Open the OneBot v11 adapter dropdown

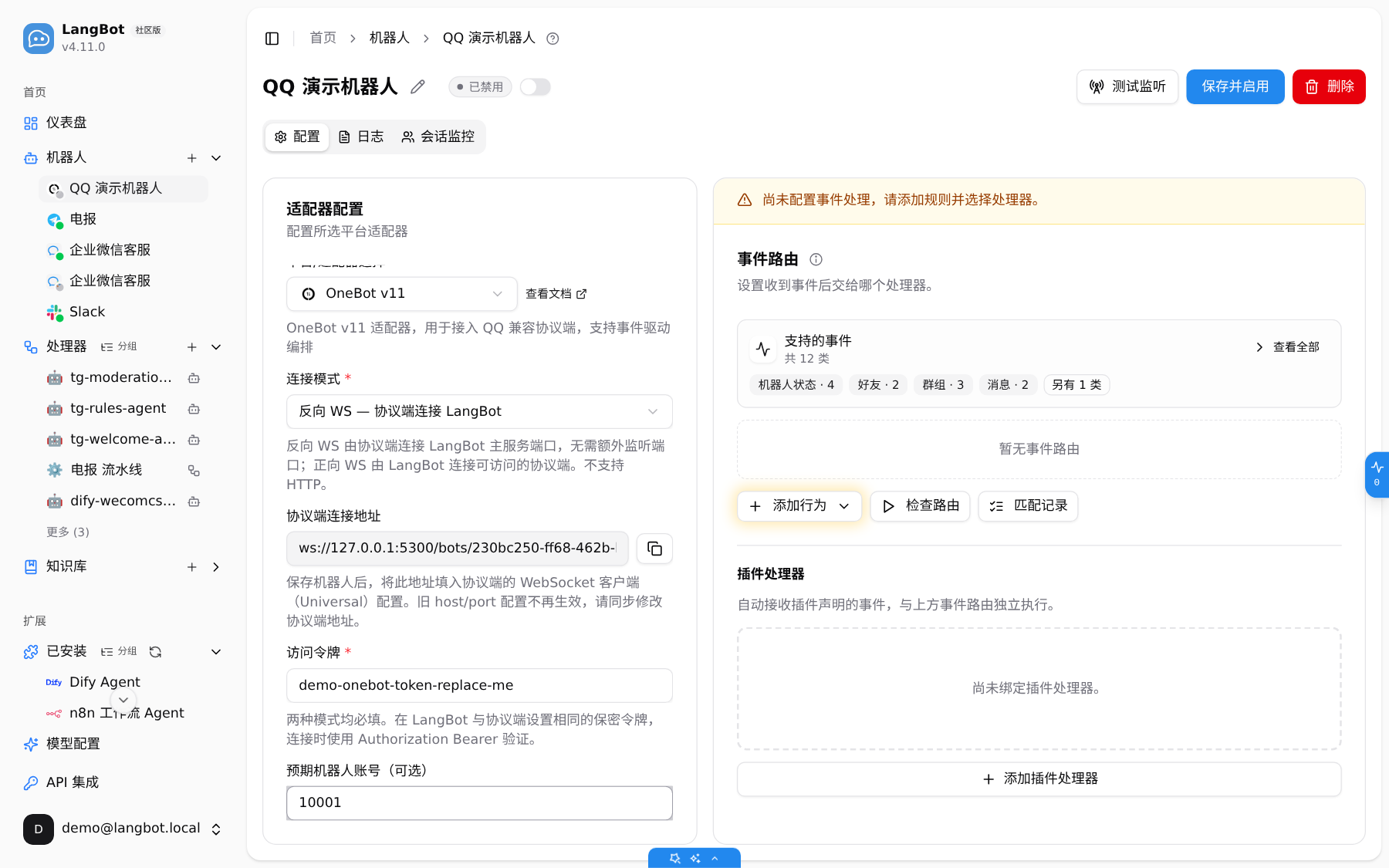pos(402,294)
